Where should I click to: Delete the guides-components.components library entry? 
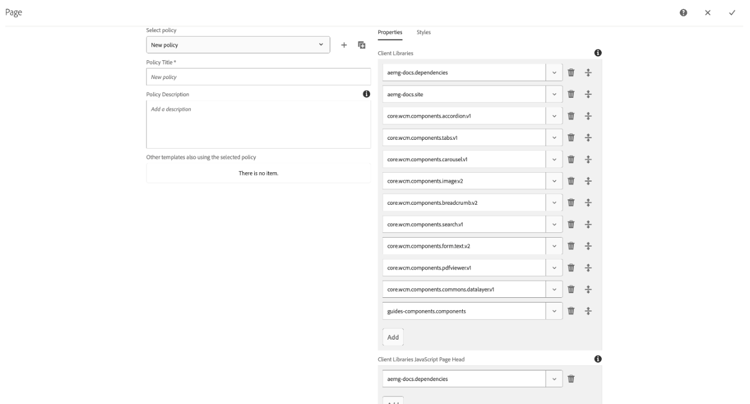tap(571, 311)
